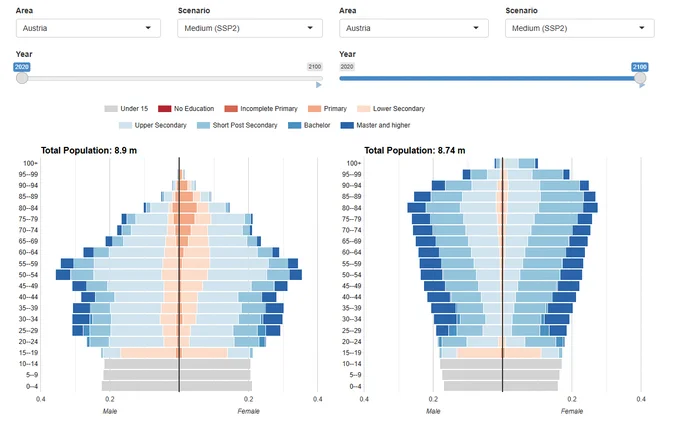
Task: Click the Short Post Secondary legend swatch
Action: pyautogui.click(x=203, y=125)
